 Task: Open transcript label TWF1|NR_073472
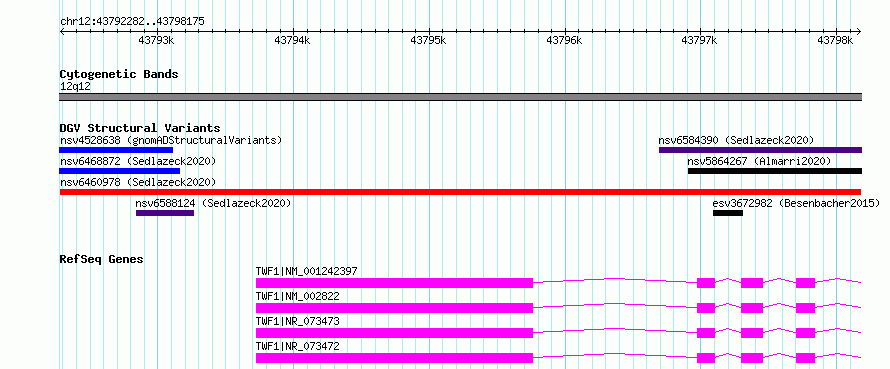pos(298,346)
